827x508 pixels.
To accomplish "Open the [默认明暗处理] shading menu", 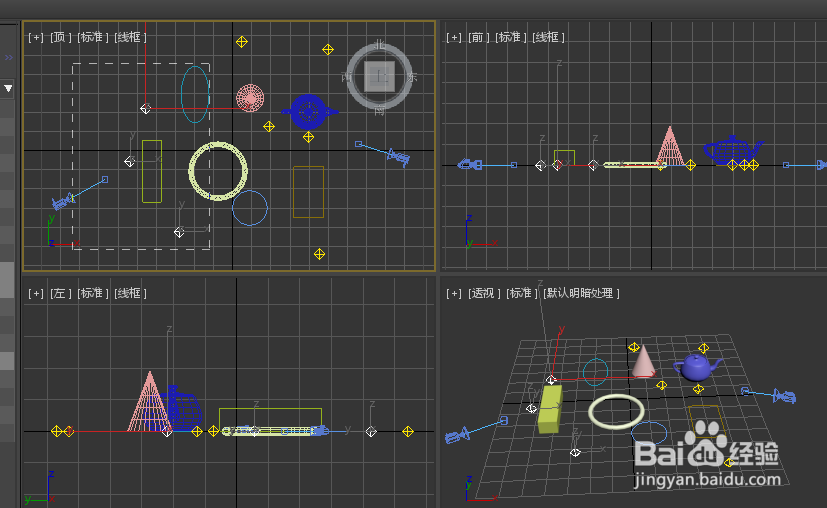I will tap(581, 293).
